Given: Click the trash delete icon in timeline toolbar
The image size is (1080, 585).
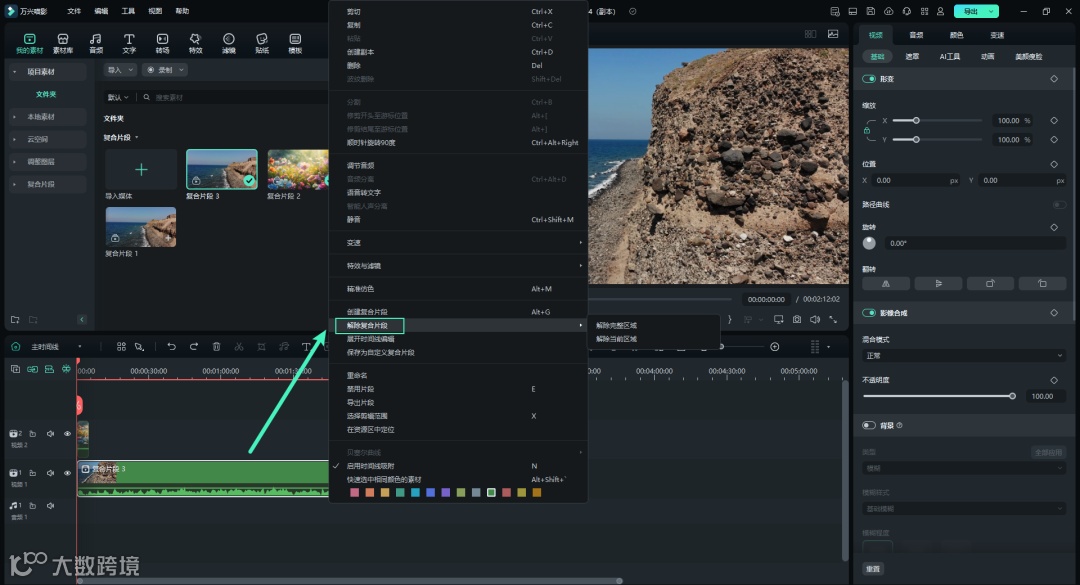Looking at the screenshot, I should [x=217, y=347].
